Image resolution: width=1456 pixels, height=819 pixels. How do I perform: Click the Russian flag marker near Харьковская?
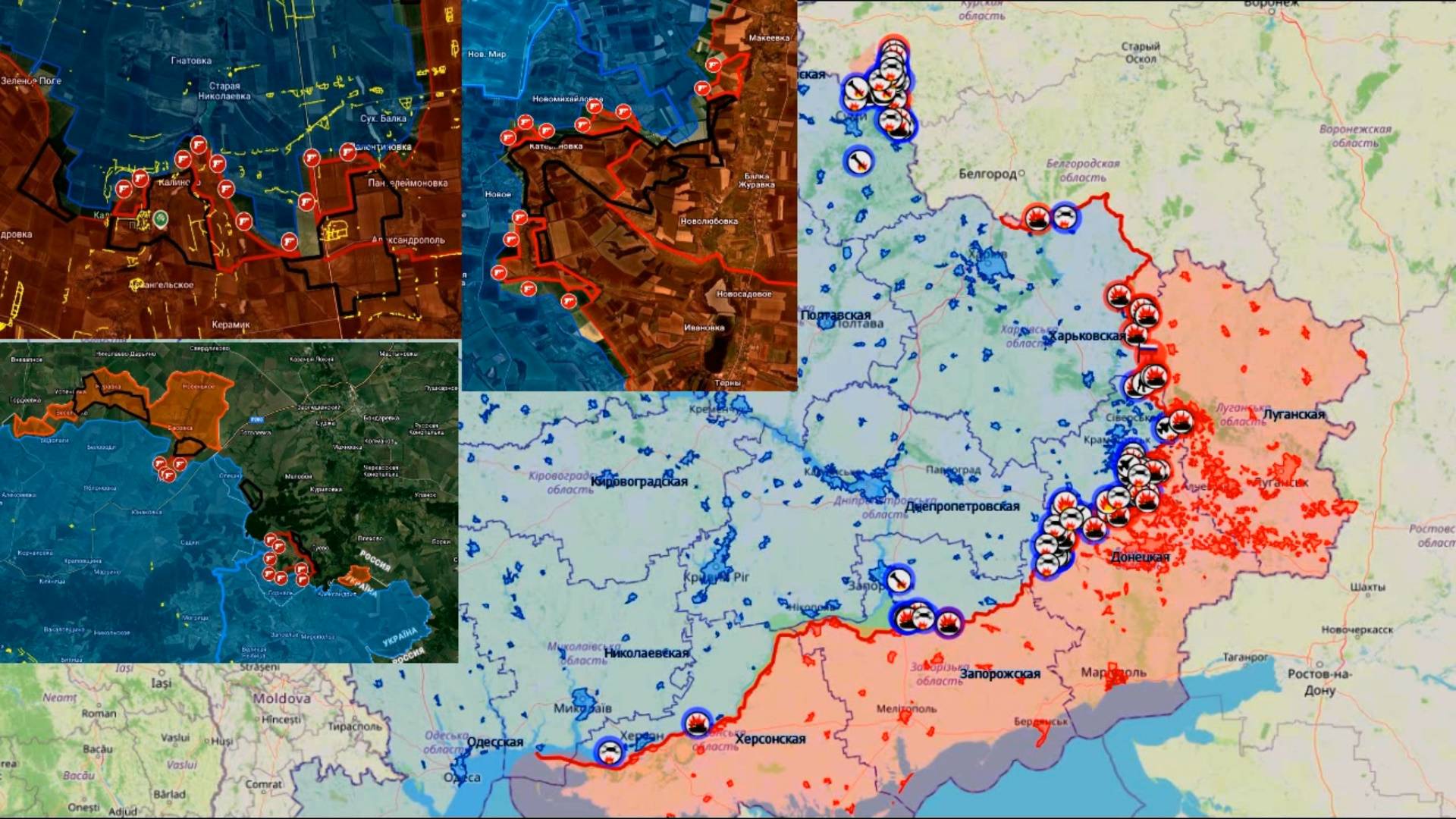[1149, 348]
